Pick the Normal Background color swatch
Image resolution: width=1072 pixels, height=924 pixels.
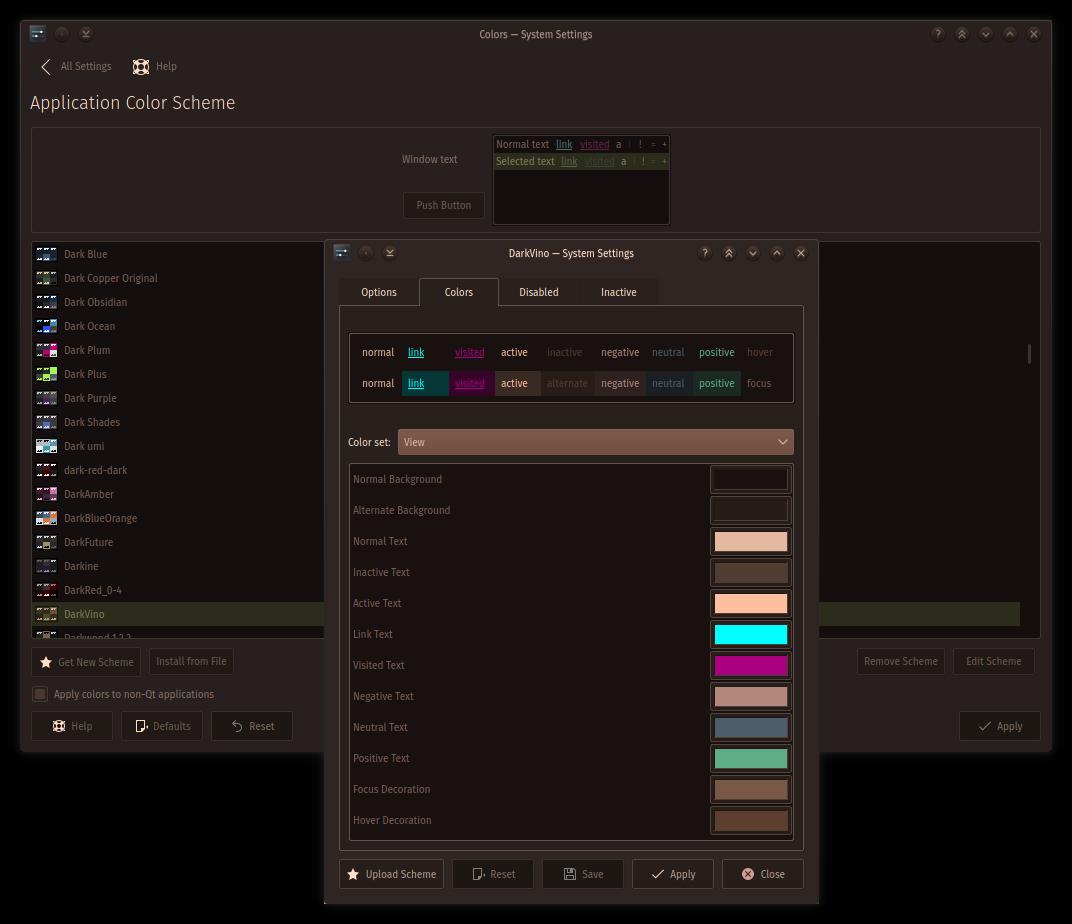pos(751,479)
